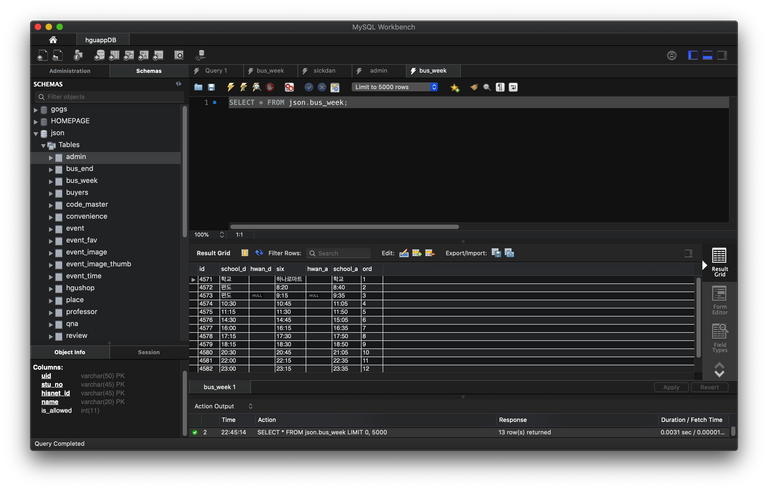Image resolution: width=768 pixels, height=491 pixels.
Task: Open find panel magnifier icon
Action: pyautogui.click(x=487, y=87)
